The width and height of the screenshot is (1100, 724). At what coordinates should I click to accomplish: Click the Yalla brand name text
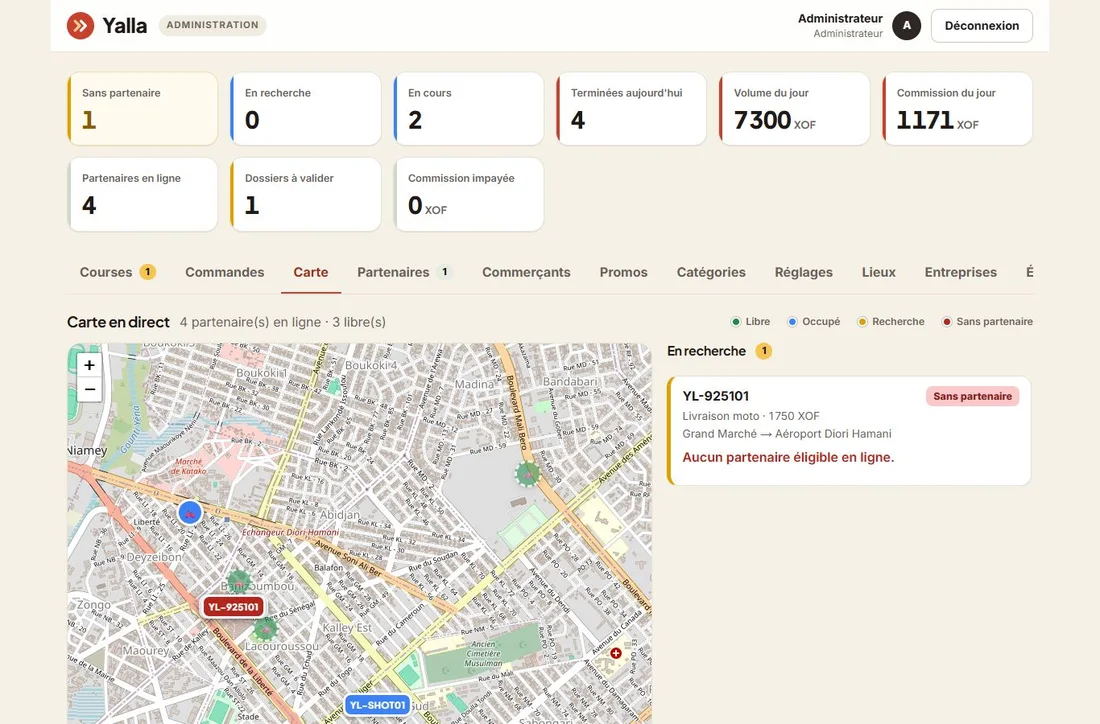point(125,26)
